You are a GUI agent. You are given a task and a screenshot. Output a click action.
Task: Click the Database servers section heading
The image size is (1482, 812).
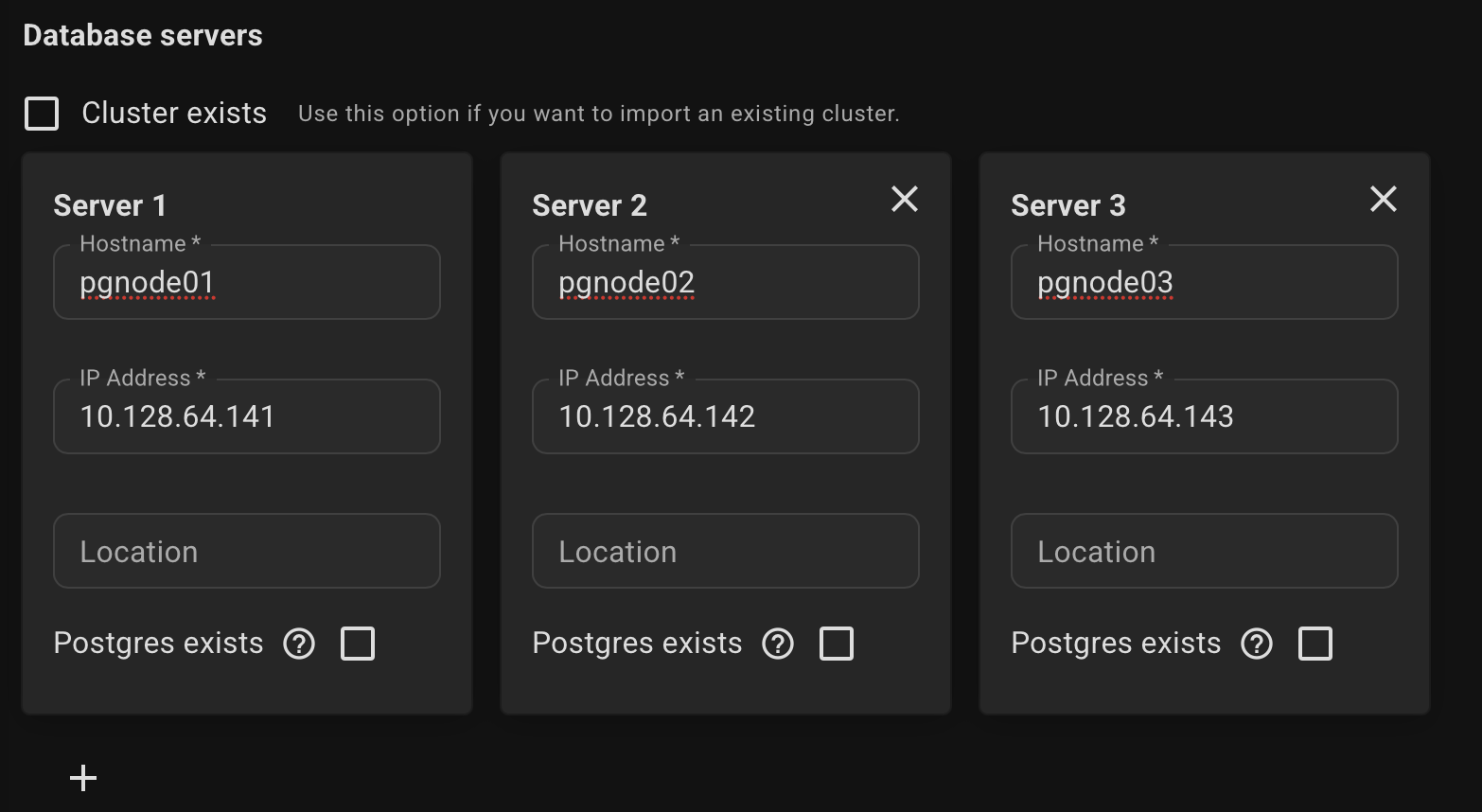142,34
